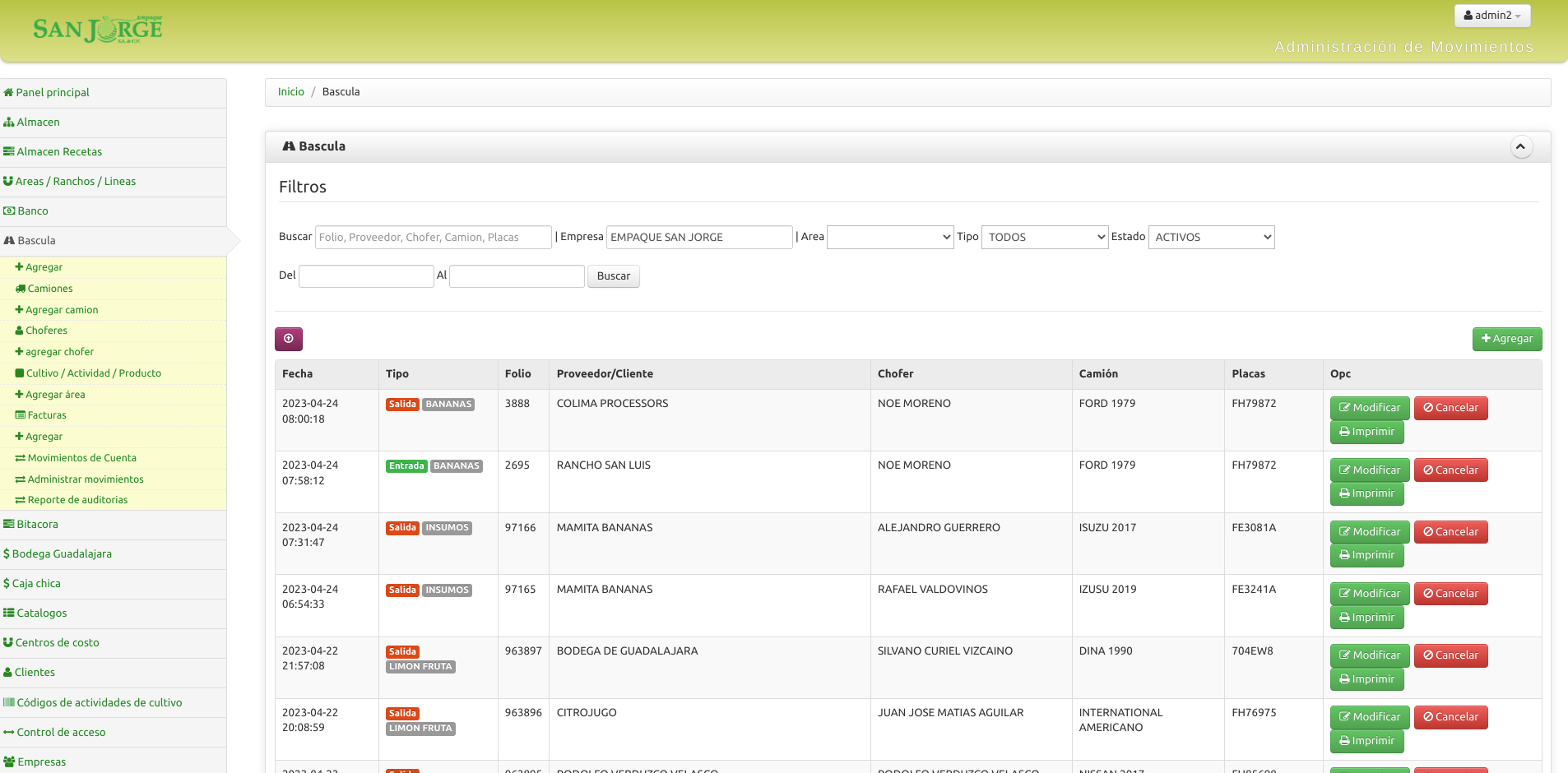Cancel folio 97166 record

tap(1451, 532)
